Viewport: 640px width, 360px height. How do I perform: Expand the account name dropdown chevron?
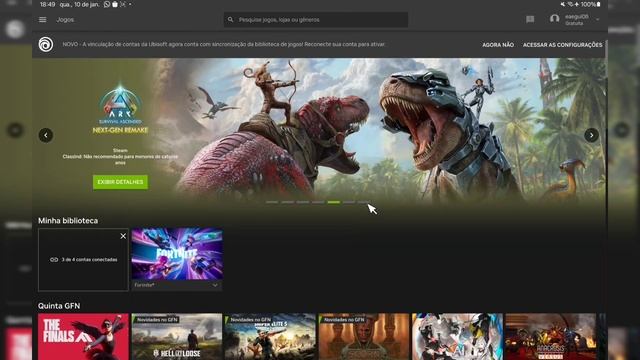coord(598,19)
